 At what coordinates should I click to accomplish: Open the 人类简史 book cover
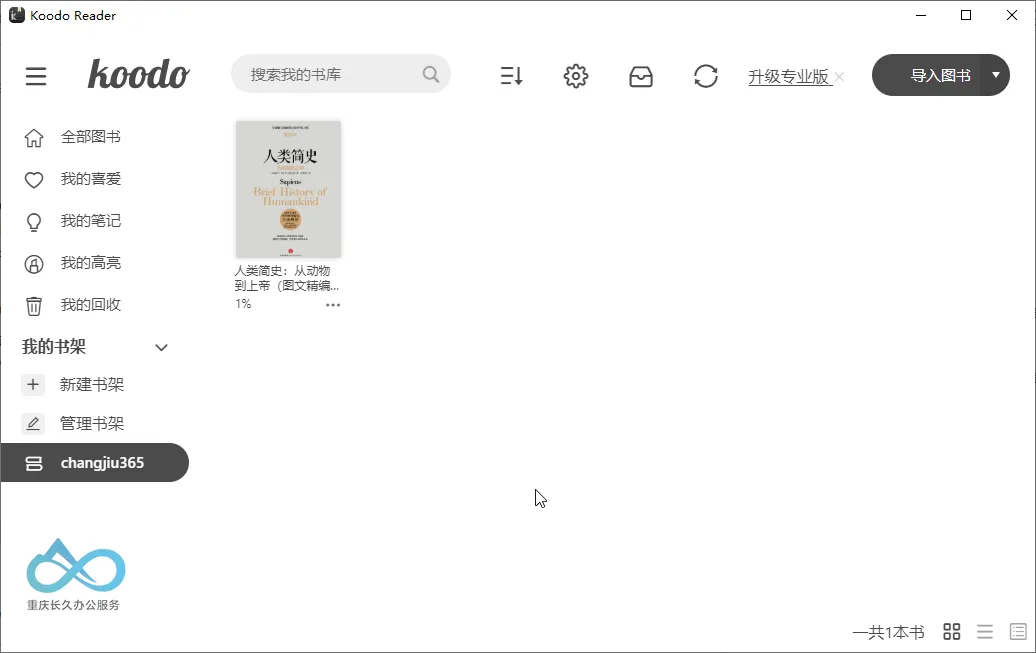click(x=288, y=189)
